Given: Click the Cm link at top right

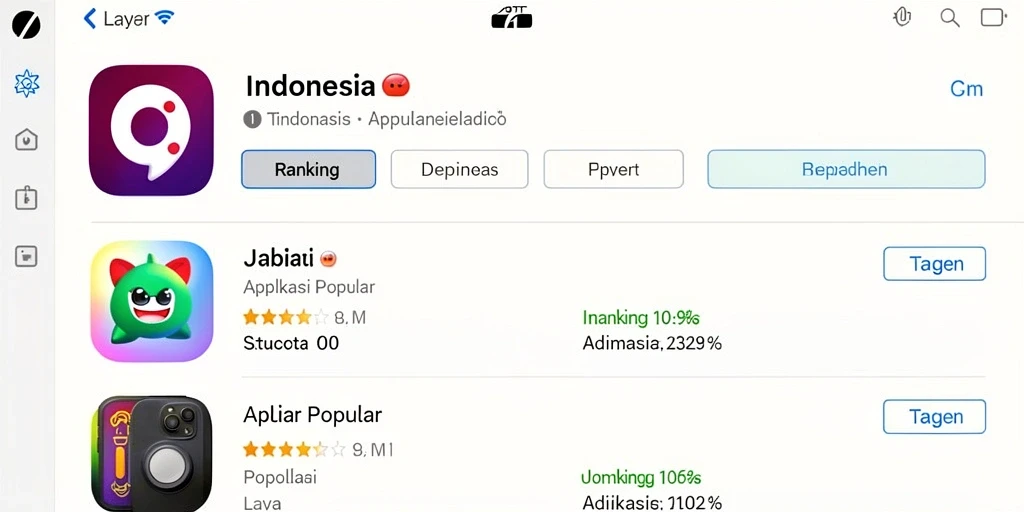Looking at the screenshot, I should [966, 89].
